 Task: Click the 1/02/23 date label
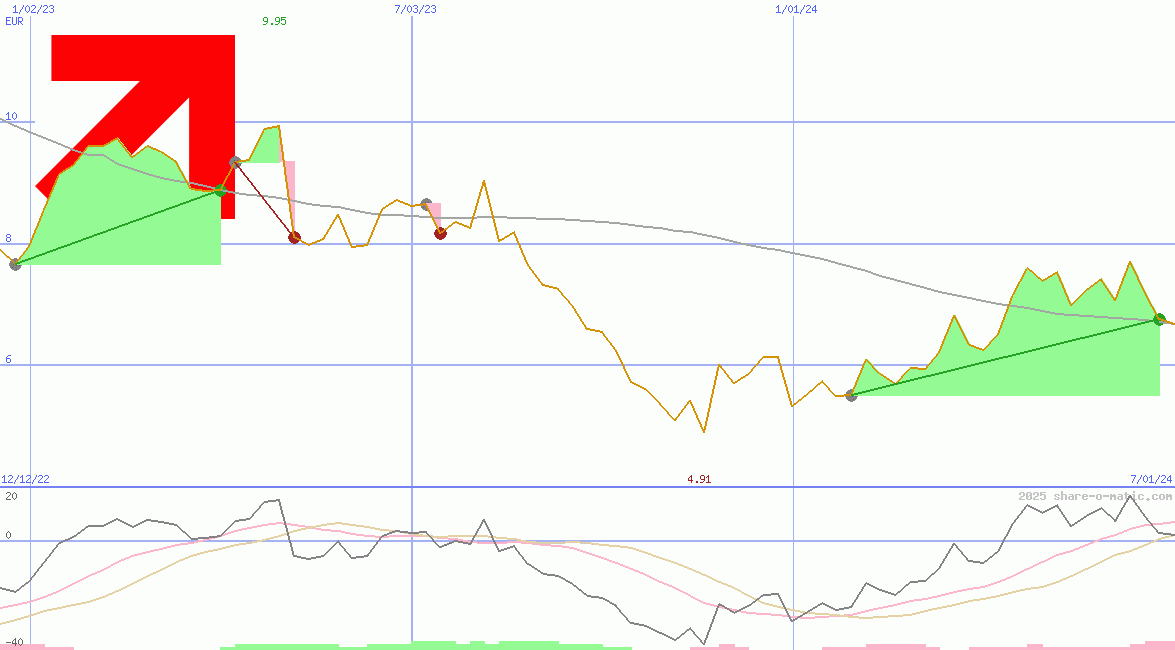33,9
